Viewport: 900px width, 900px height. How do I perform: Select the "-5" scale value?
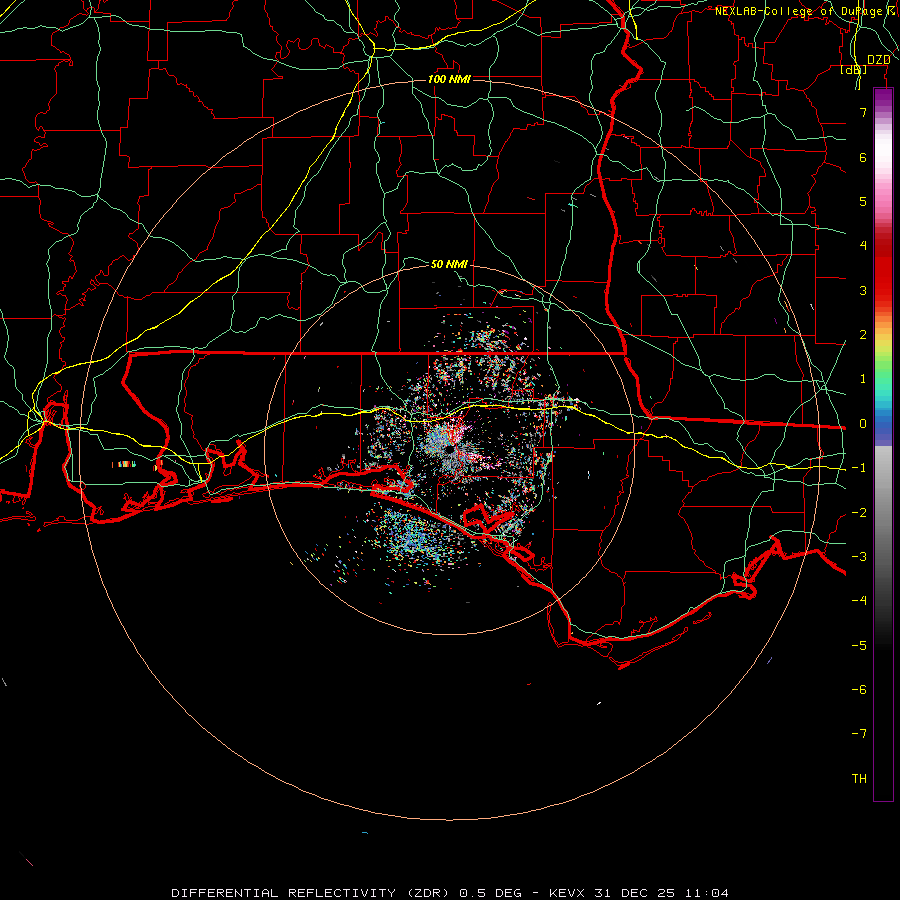tap(859, 646)
